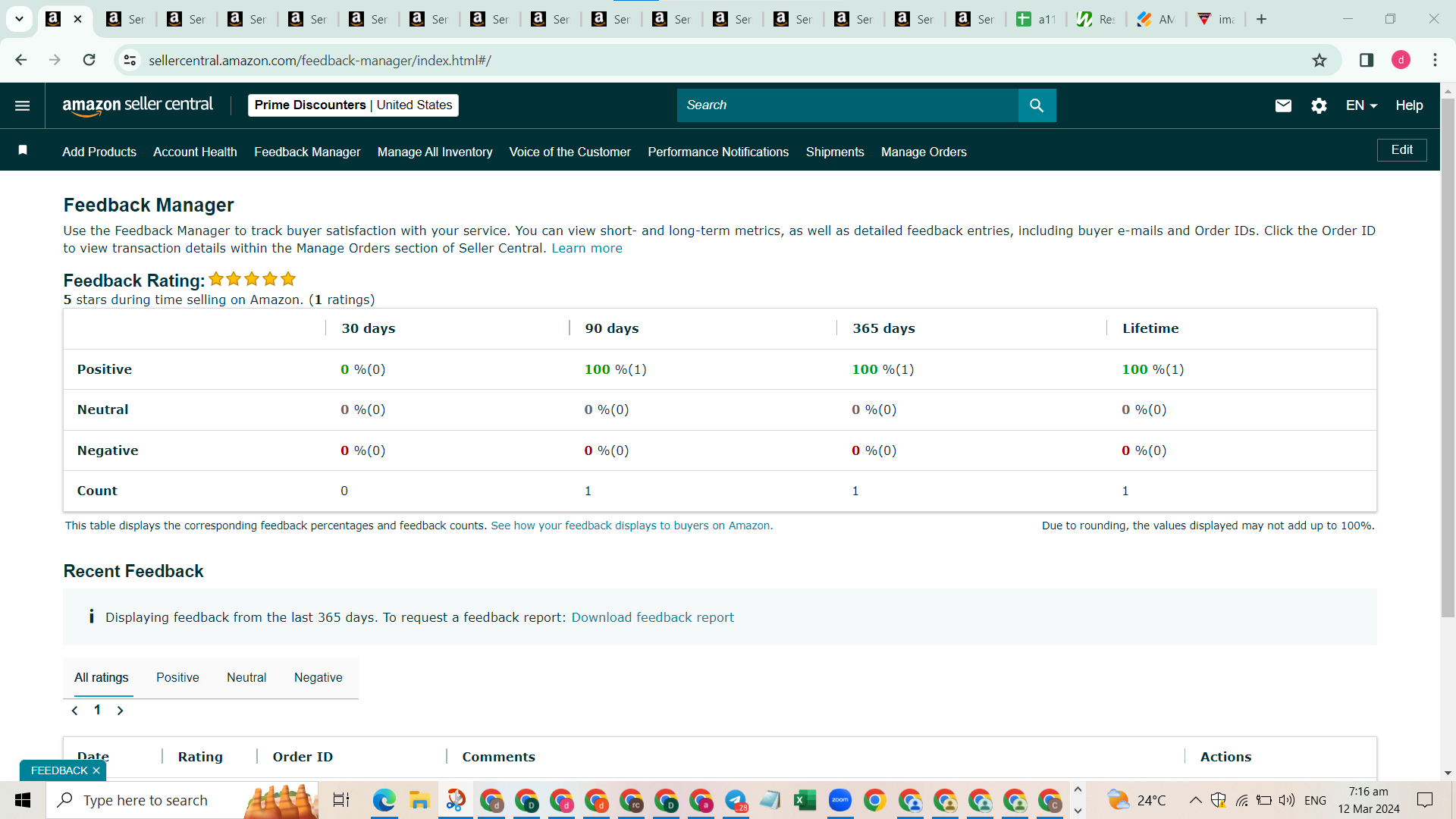
Task: Open Shipments in the nav bar
Action: coord(835,152)
